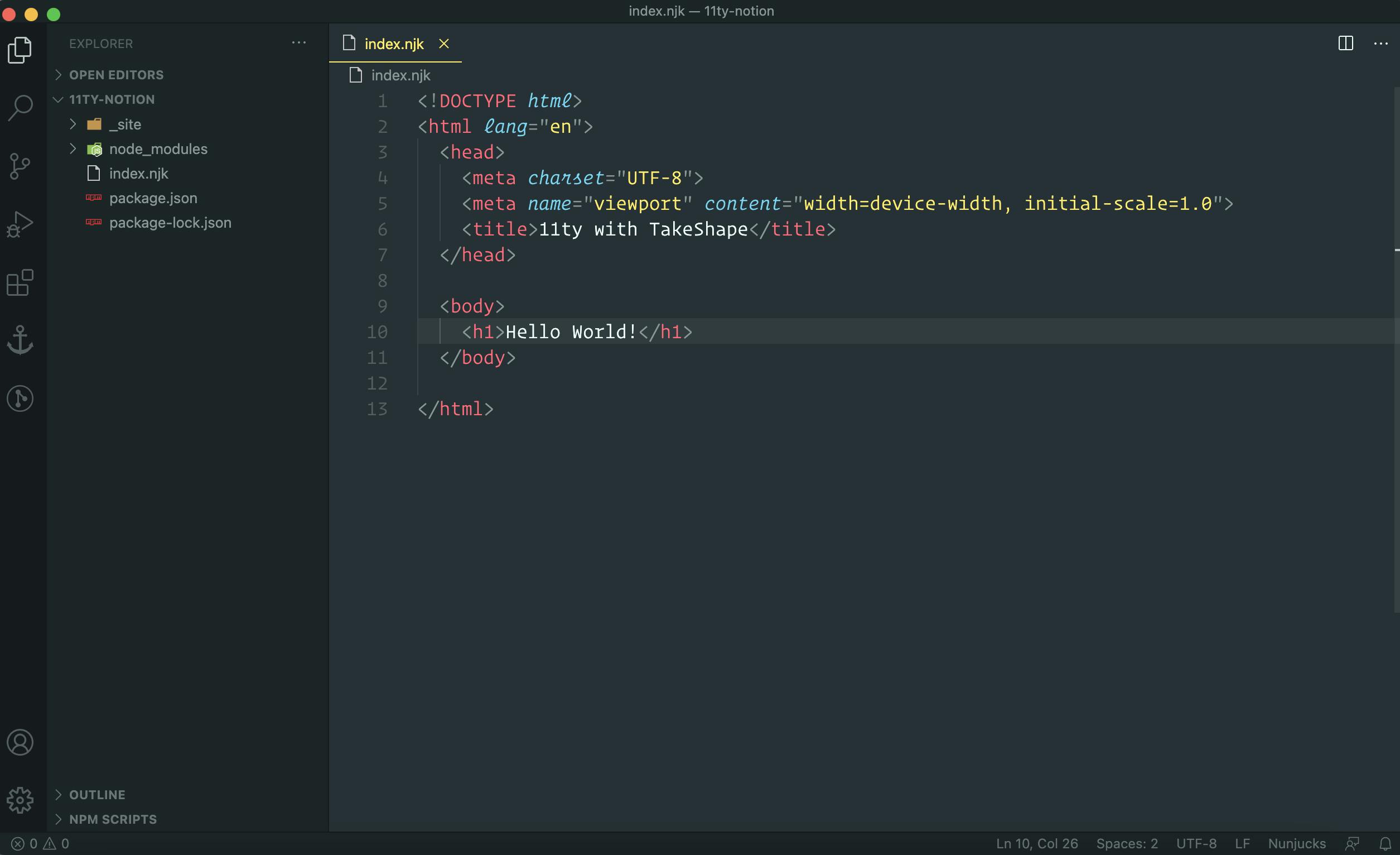Click the breadcrumb file icon
This screenshot has height=855, width=1400.
(x=356, y=75)
